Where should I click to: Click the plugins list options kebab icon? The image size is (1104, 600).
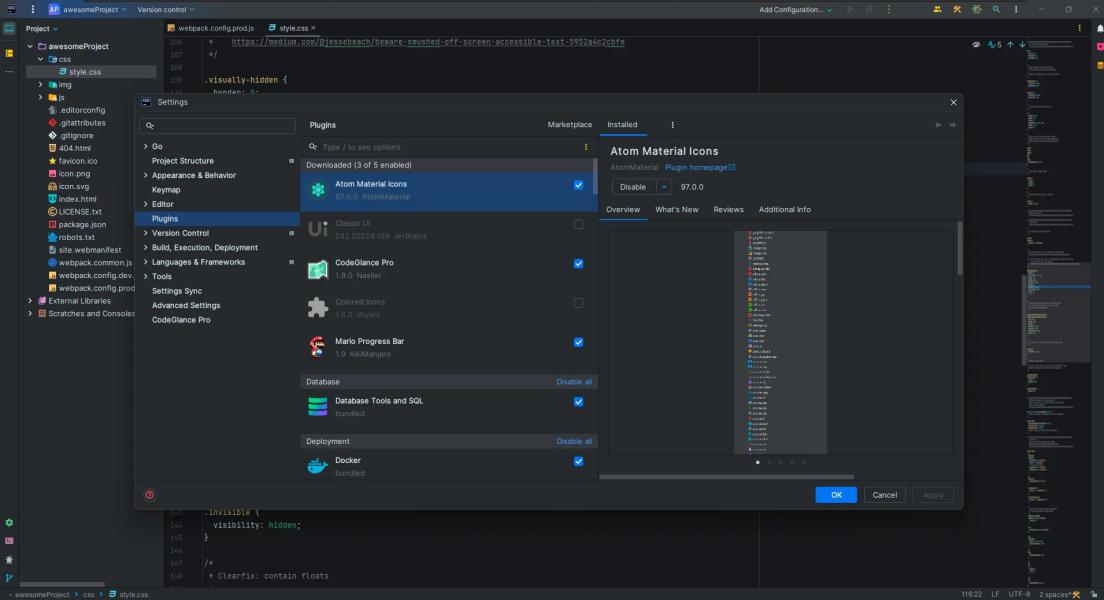pyautogui.click(x=586, y=147)
